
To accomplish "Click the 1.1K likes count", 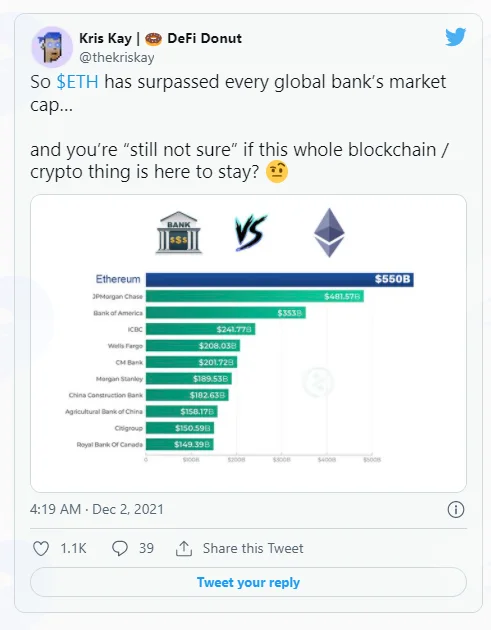I will [73, 548].
